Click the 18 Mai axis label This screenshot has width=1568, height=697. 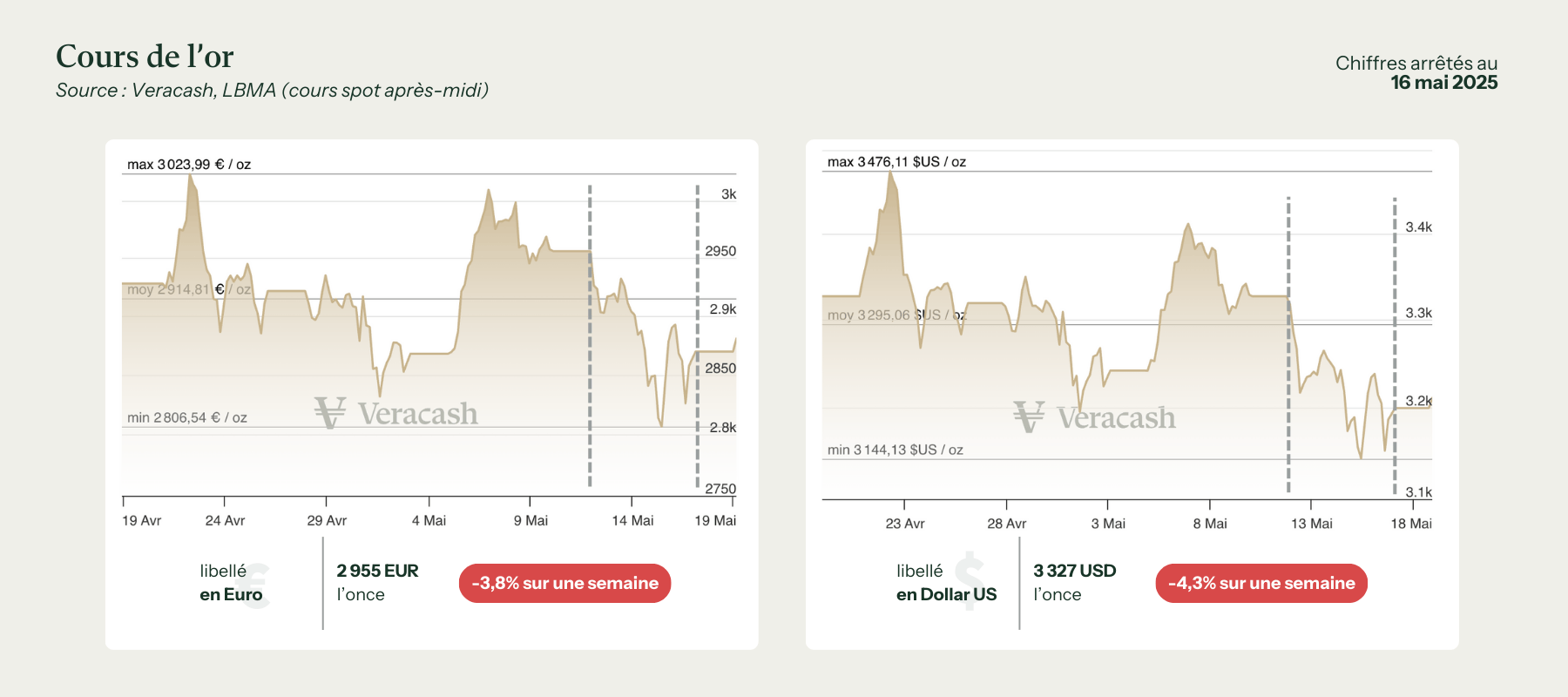1411,524
